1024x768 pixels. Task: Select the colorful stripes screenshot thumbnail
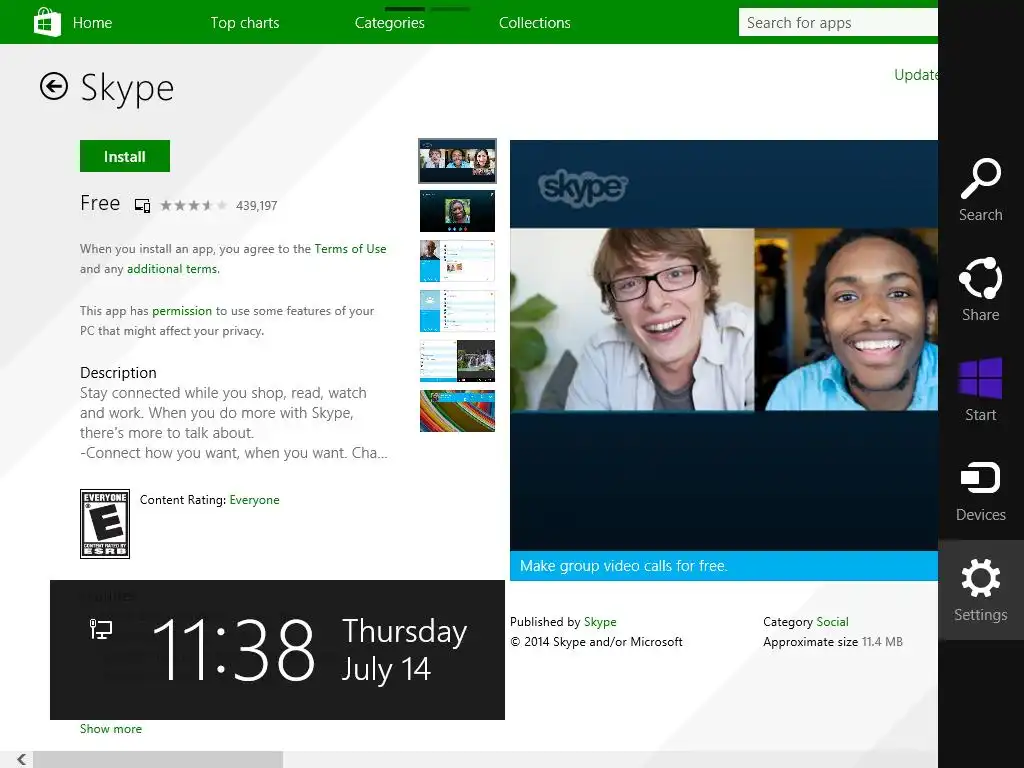click(457, 411)
